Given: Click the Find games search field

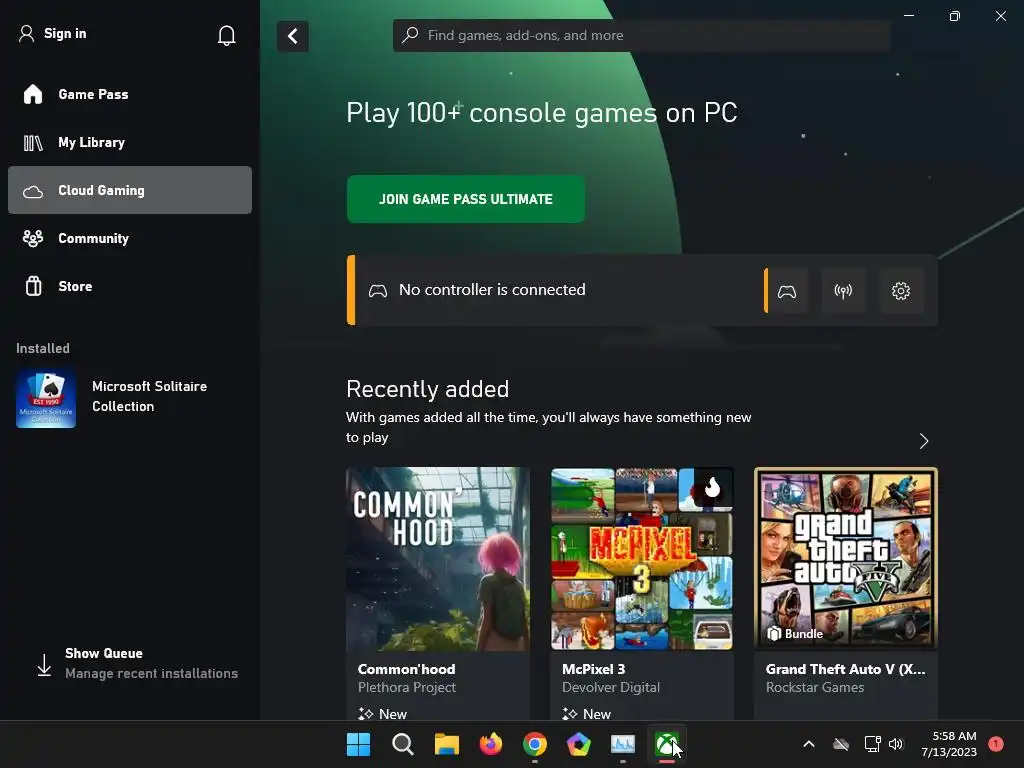Looking at the screenshot, I should 641,35.
